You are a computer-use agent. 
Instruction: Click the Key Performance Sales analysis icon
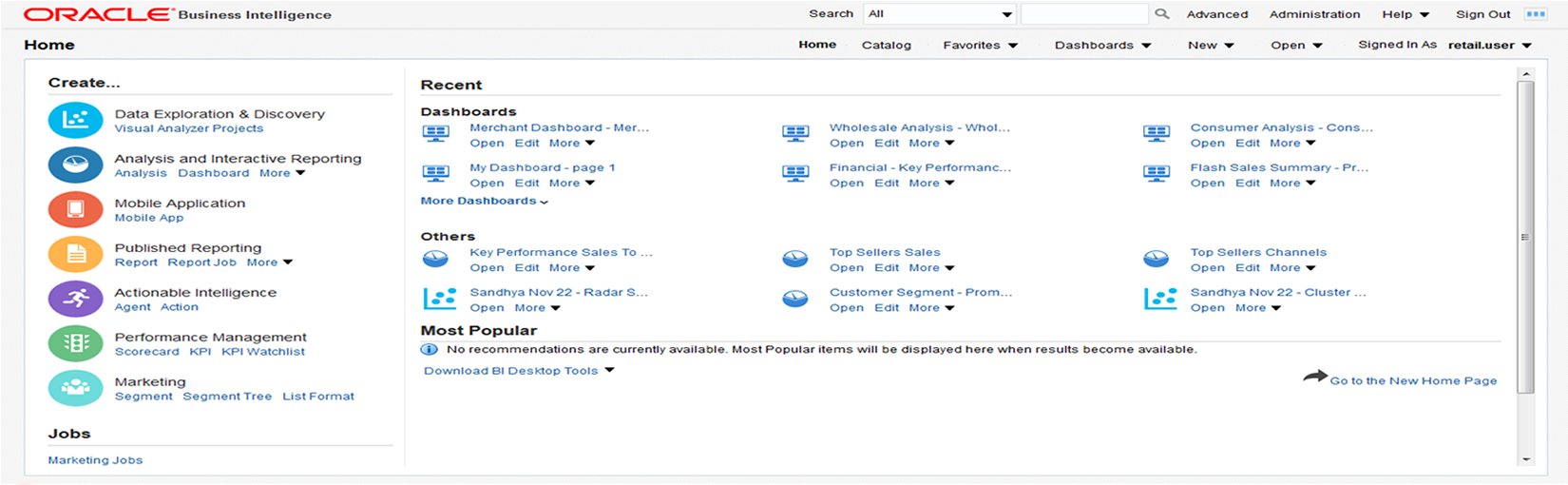coord(435,259)
